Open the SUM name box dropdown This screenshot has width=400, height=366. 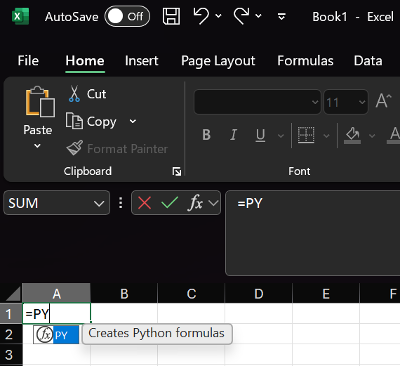[99, 203]
